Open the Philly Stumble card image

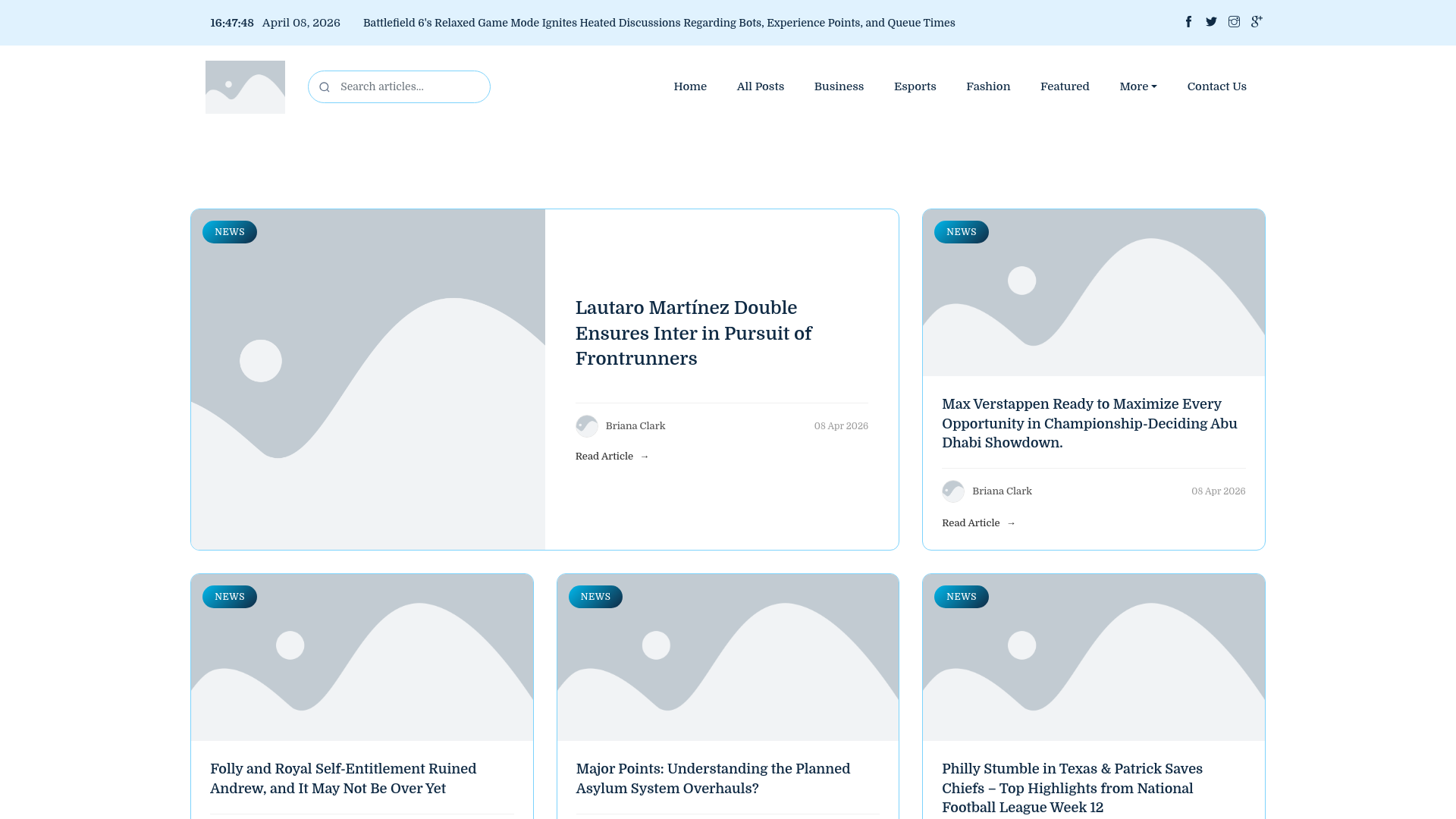1094,657
